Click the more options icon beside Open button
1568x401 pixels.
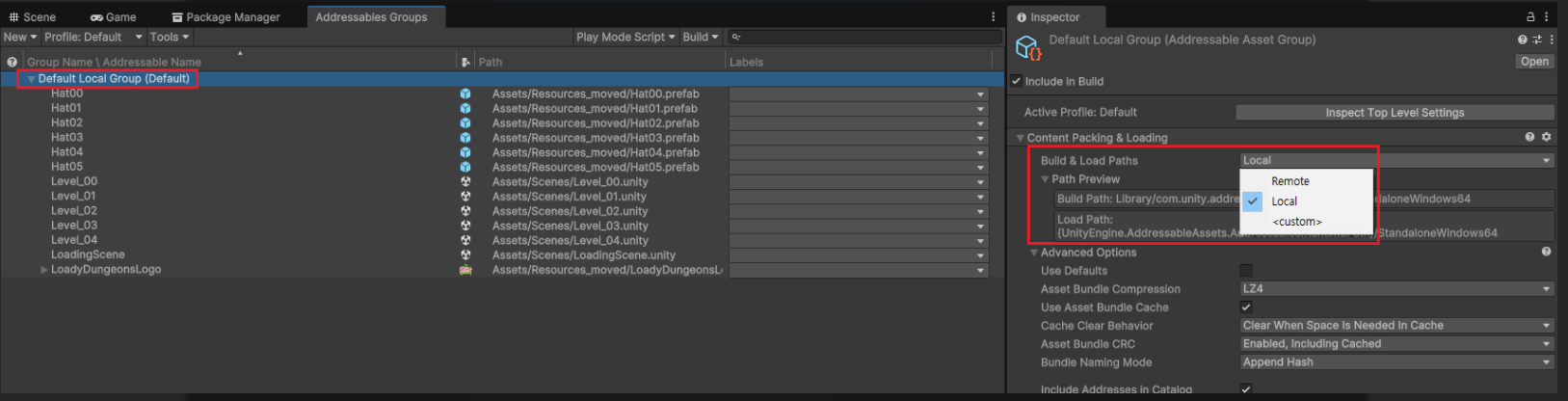(x=1552, y=40)
